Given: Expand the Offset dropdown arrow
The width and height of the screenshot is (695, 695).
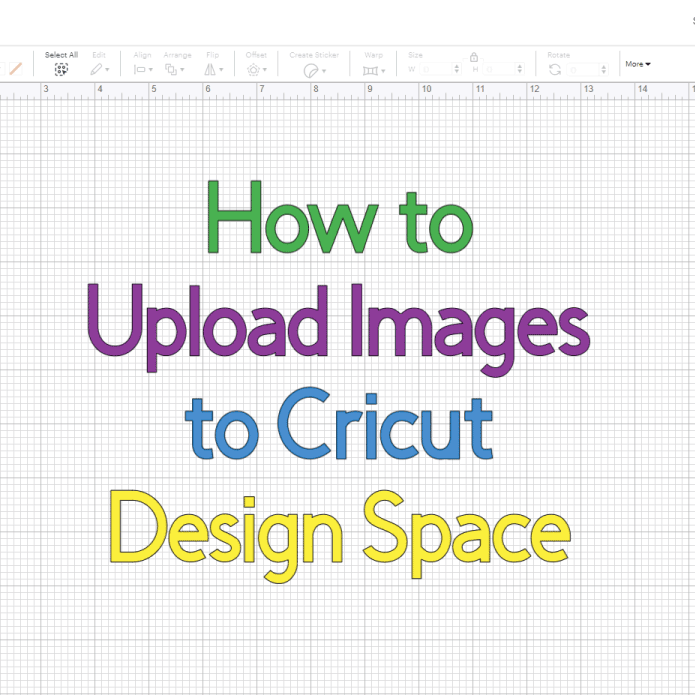Looking at the screenshot, I should 265,70.
